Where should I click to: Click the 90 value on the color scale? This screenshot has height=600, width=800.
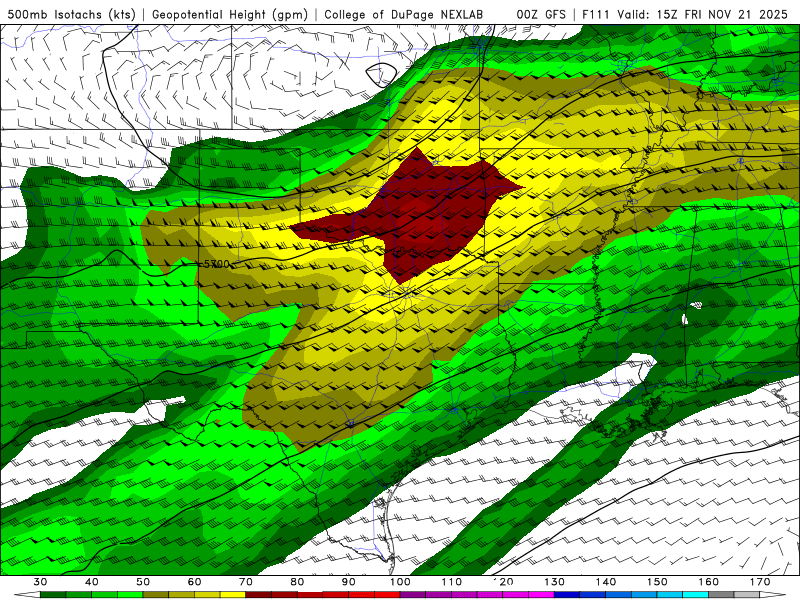tap(349, 582)
